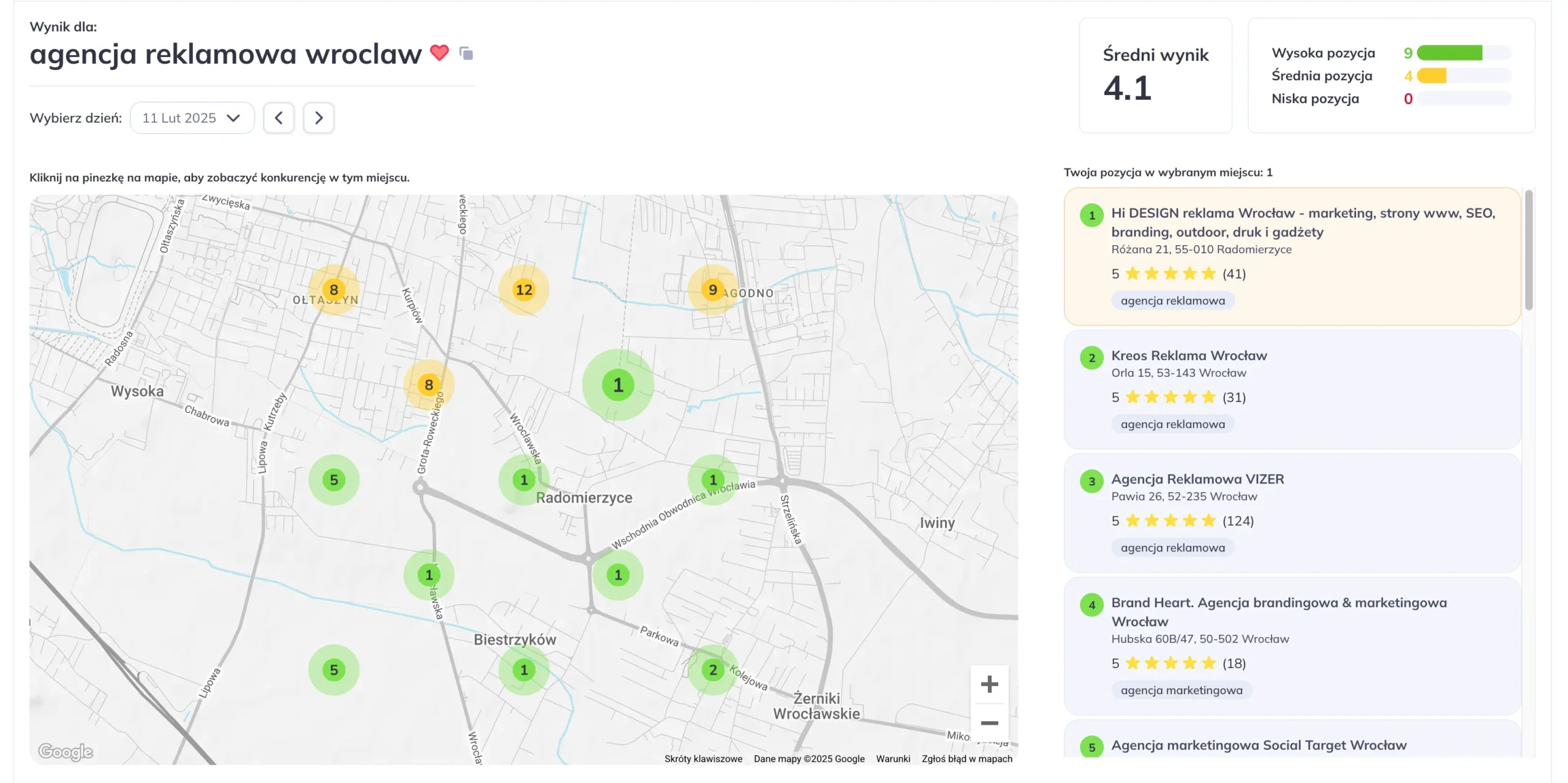Click the results list scrollbar

click(1529, 250)
